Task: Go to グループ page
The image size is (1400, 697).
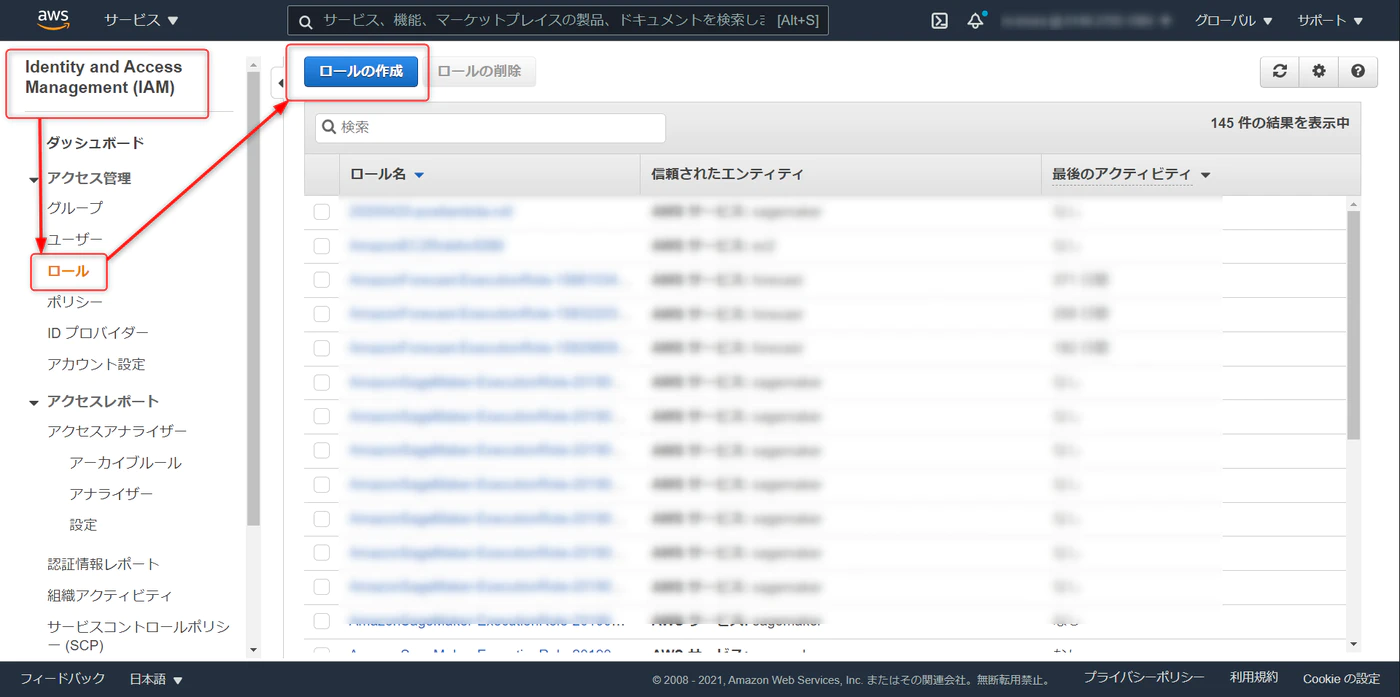Action: click(x=75, y=208)
